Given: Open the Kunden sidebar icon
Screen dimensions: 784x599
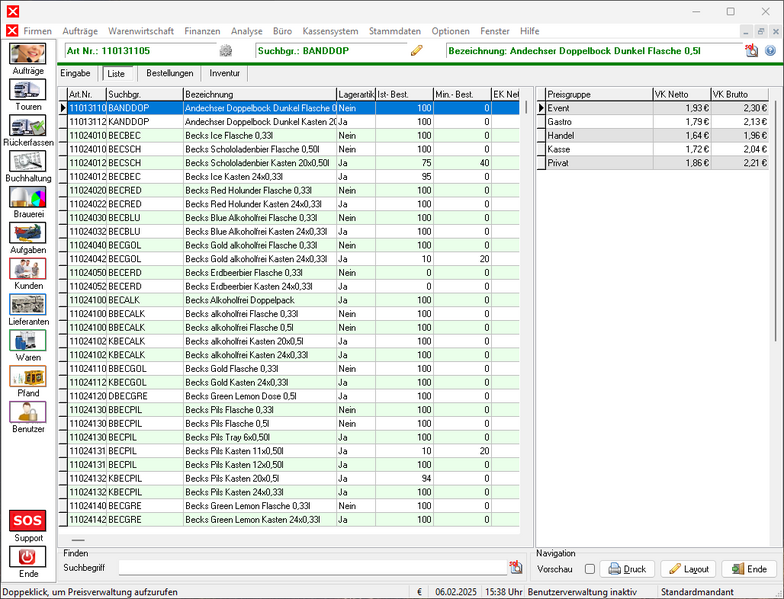Looking at the screenshot, I should (28, 268).
